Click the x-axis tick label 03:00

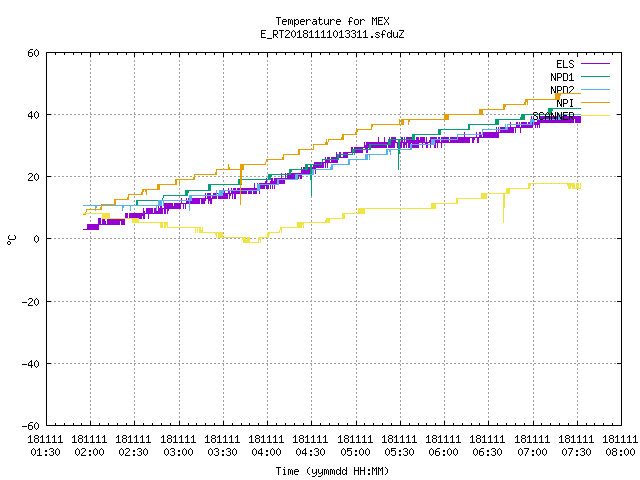178,453
